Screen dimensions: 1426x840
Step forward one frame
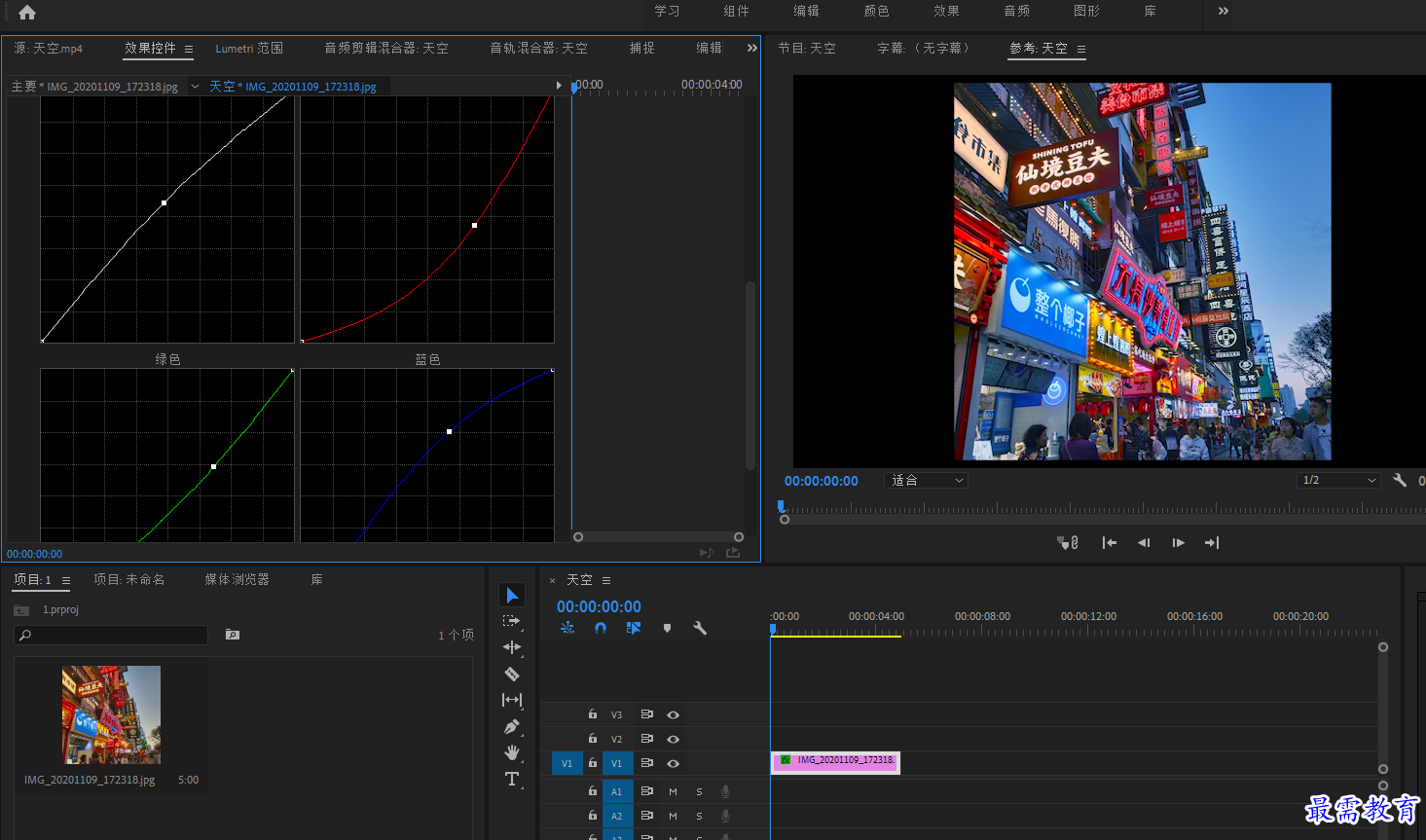(x=1178, y=543)
